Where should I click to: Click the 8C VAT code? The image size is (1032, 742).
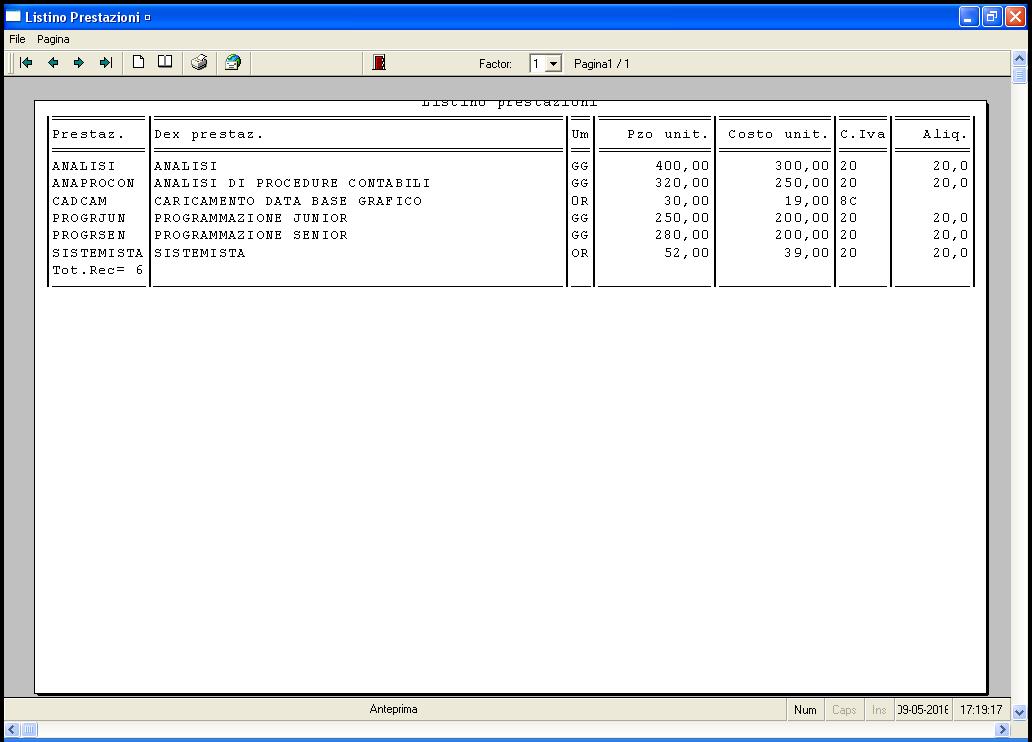[848, 201]
